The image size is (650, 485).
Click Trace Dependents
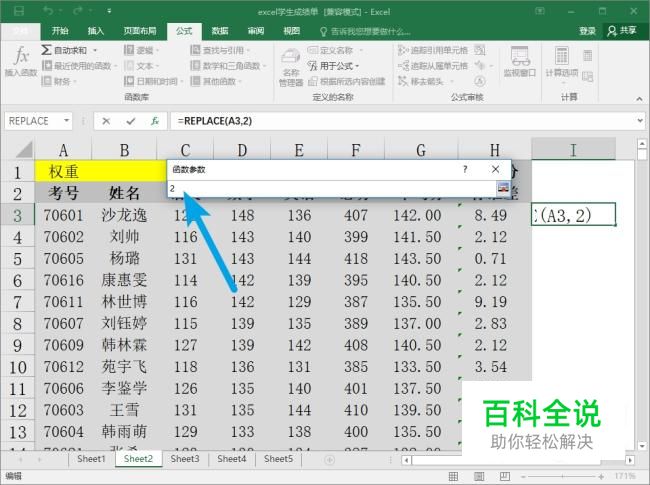(x=433, y=66)
